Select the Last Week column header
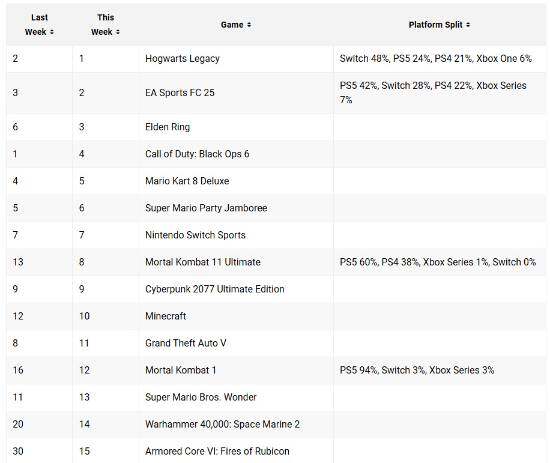Screen dimensions: 550x463 click(39, 25)
